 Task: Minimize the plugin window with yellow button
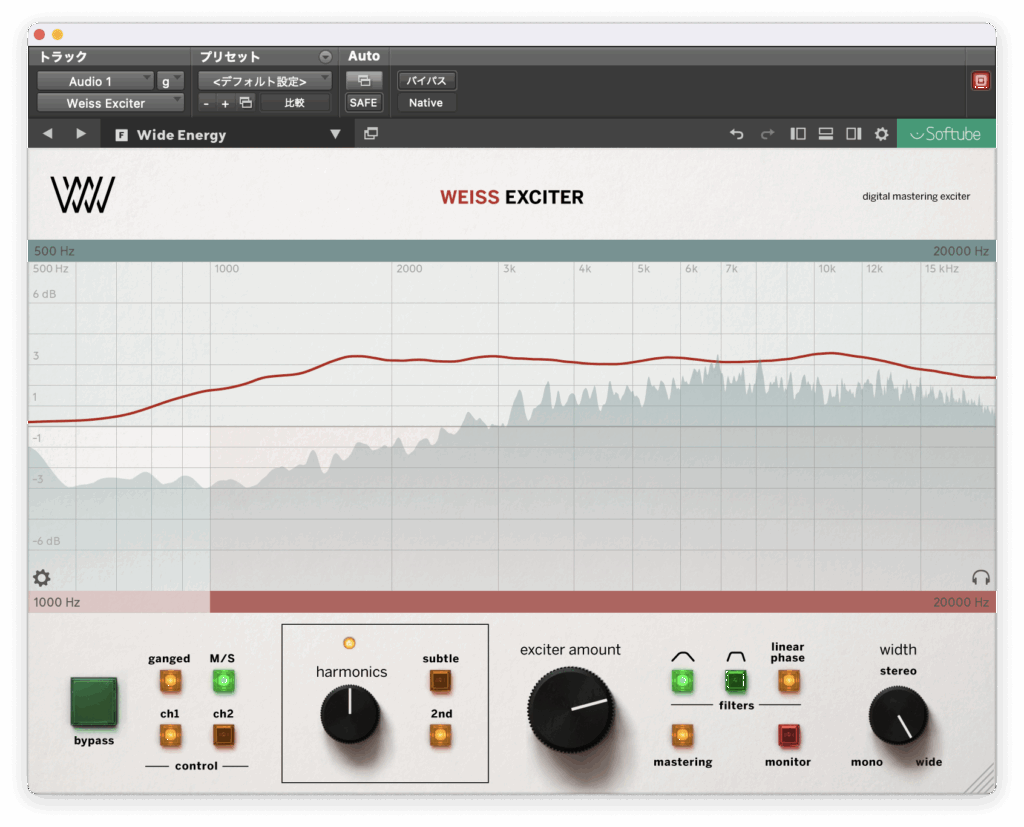point(57,34)
